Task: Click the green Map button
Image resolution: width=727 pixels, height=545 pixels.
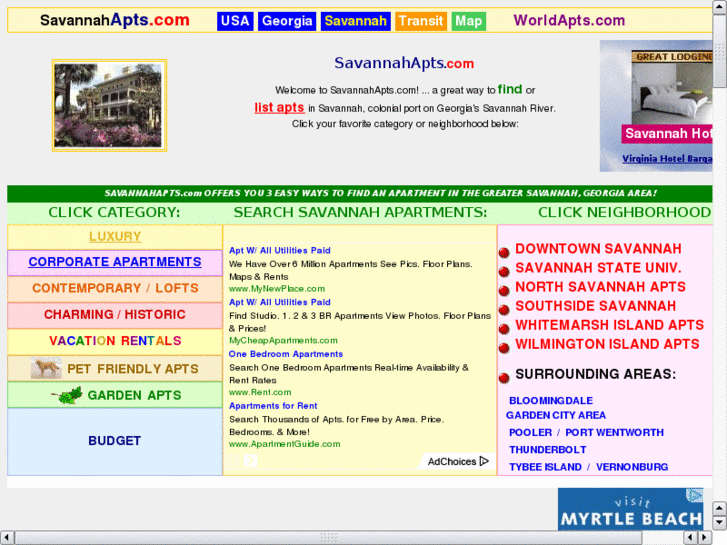Action: click(468, 21)
